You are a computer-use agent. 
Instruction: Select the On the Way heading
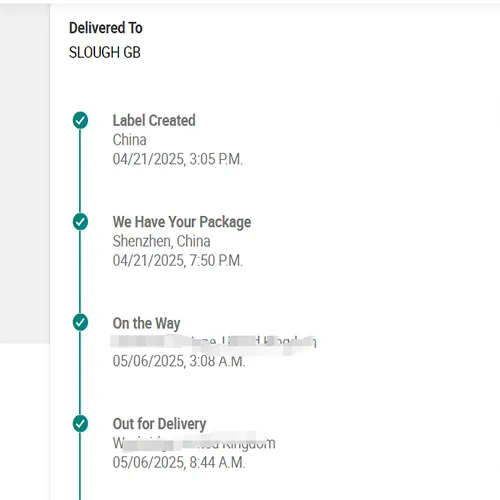click(146, 323)
